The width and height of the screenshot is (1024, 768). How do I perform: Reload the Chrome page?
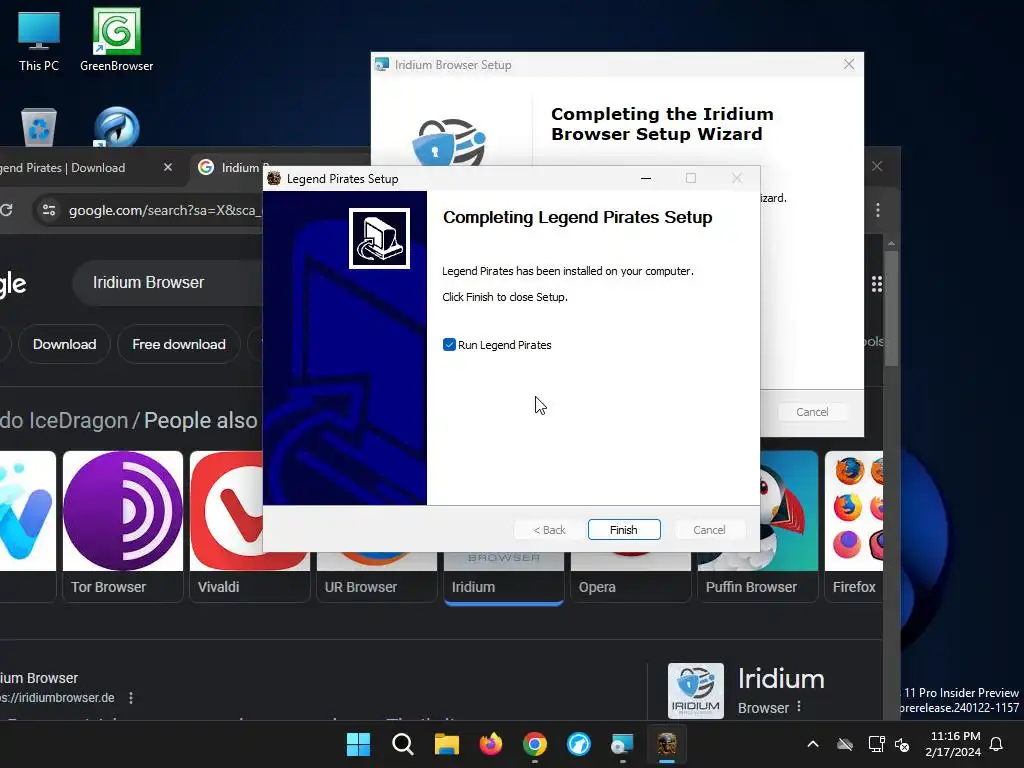pos(7,210)
